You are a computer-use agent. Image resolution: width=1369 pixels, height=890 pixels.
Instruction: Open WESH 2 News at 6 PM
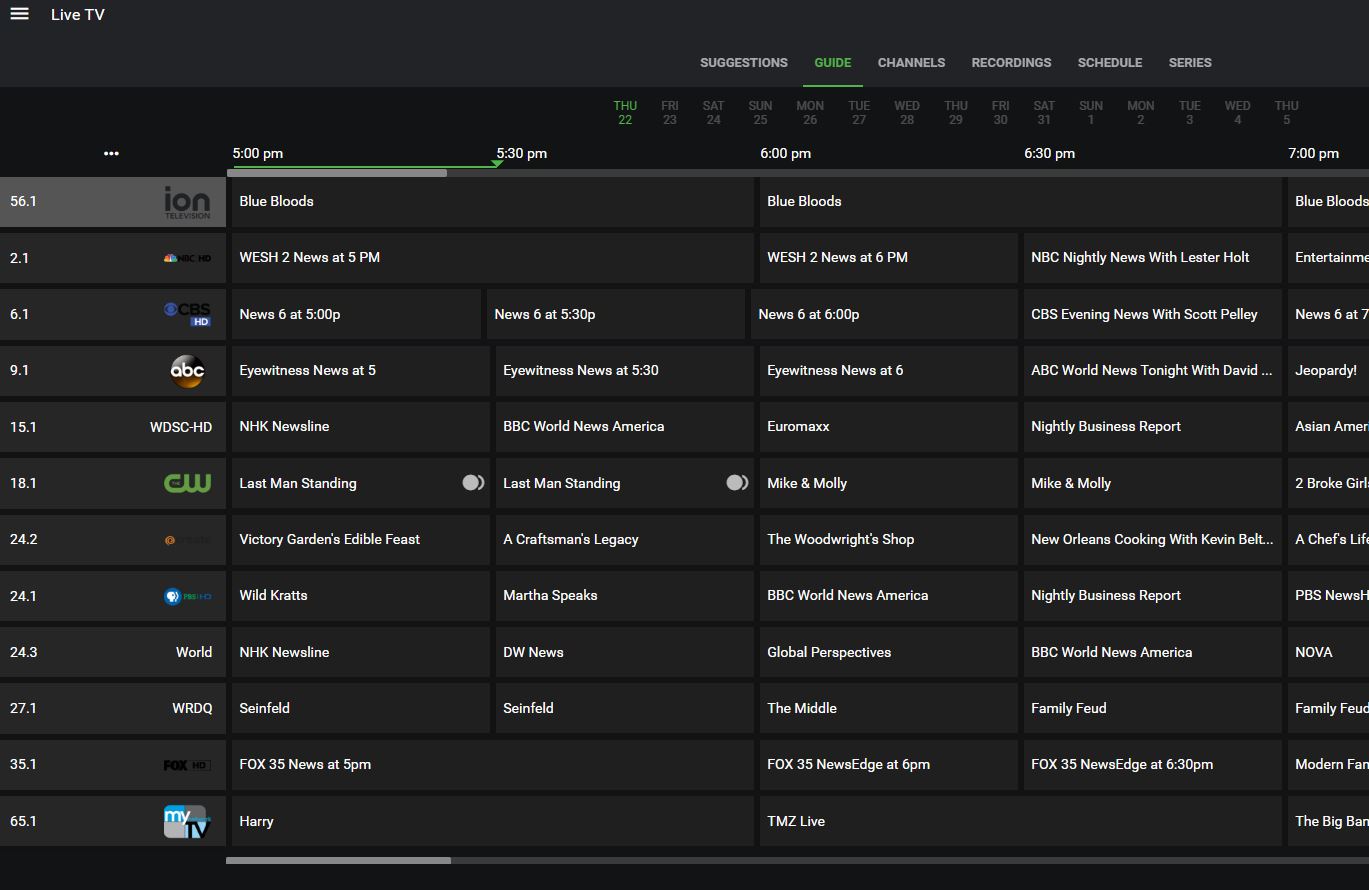point(888,257)
